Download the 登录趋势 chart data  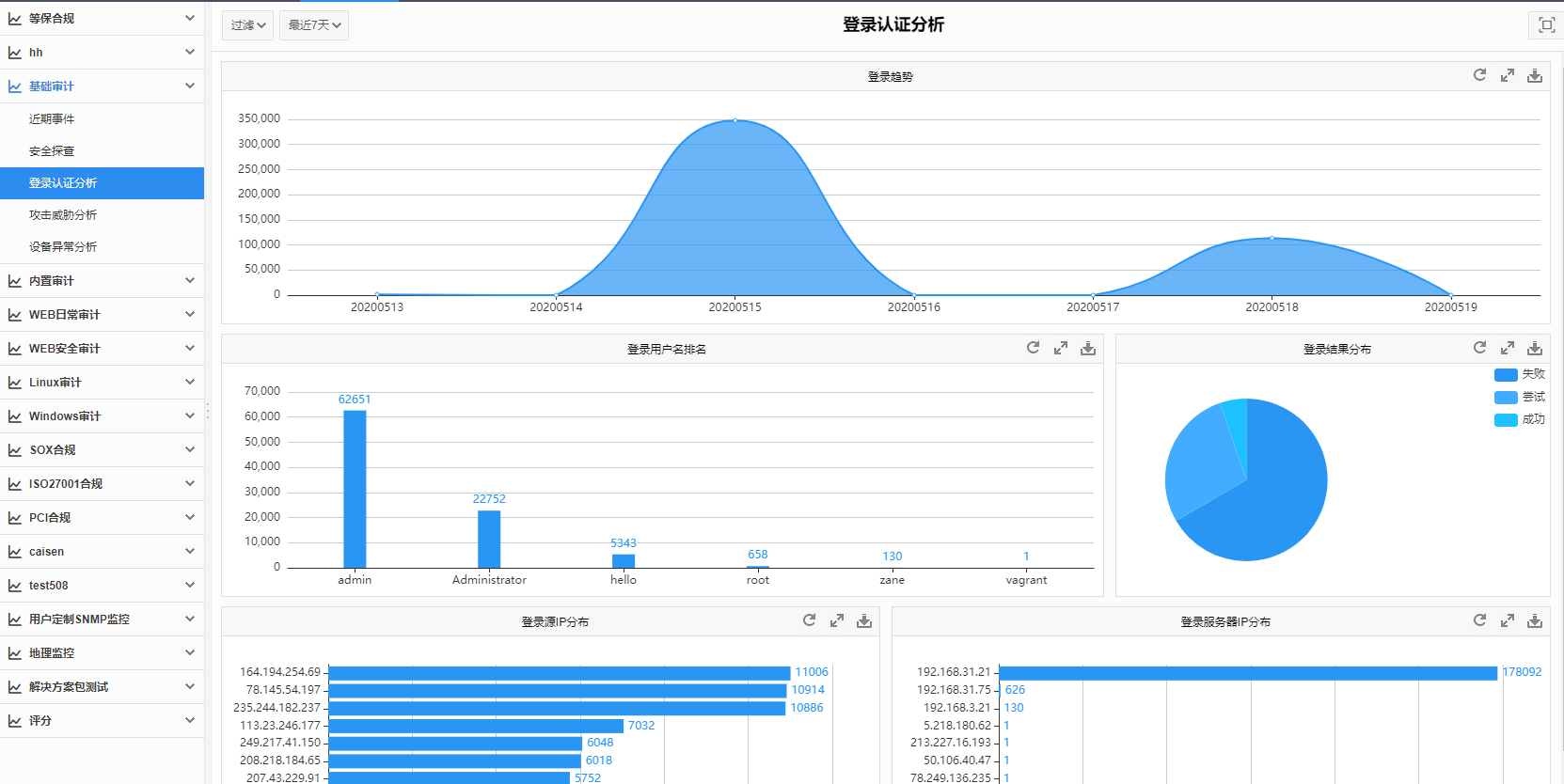tap(1535, 75)
